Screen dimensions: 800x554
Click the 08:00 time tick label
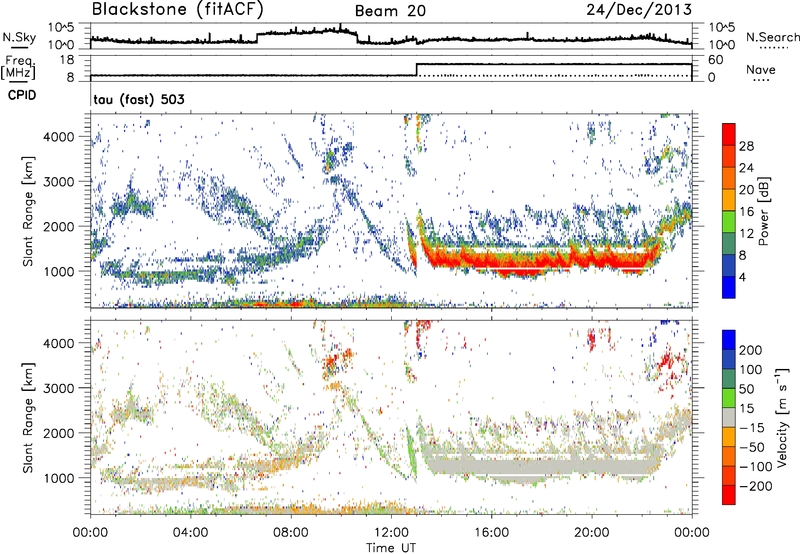click(x=291, y=533)
